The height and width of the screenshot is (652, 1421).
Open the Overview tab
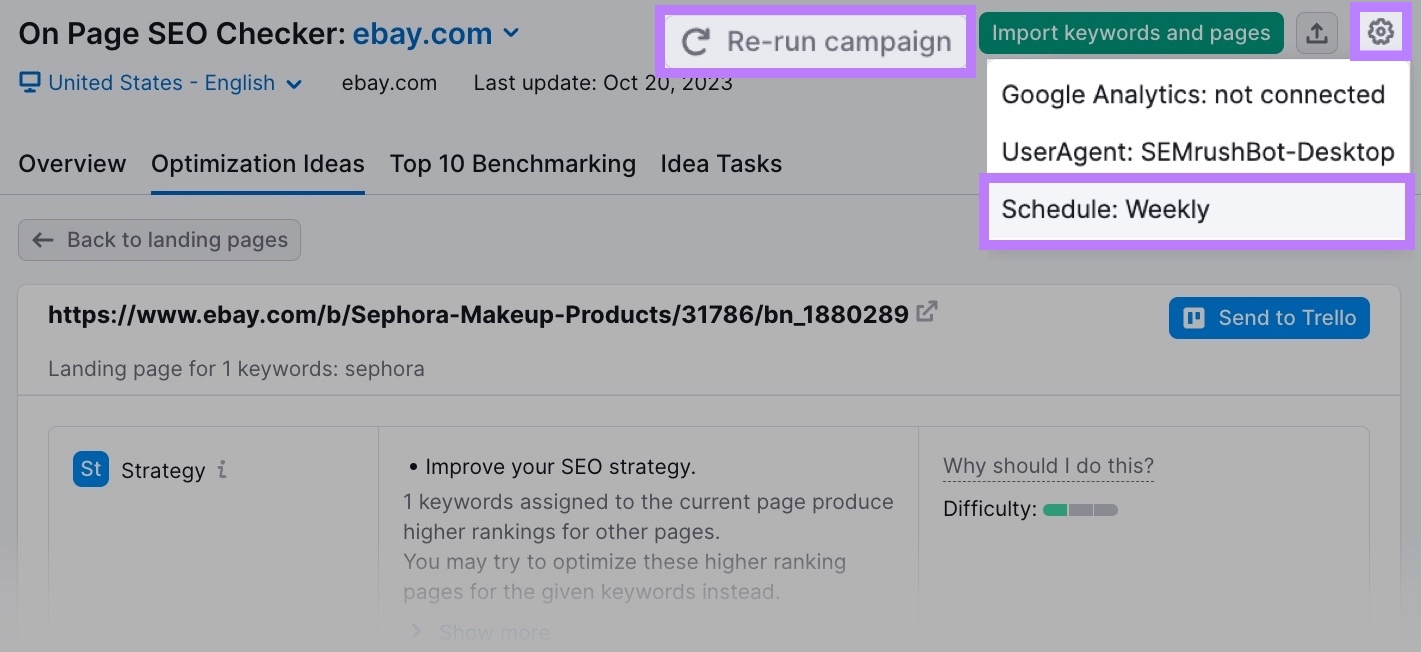71,163
